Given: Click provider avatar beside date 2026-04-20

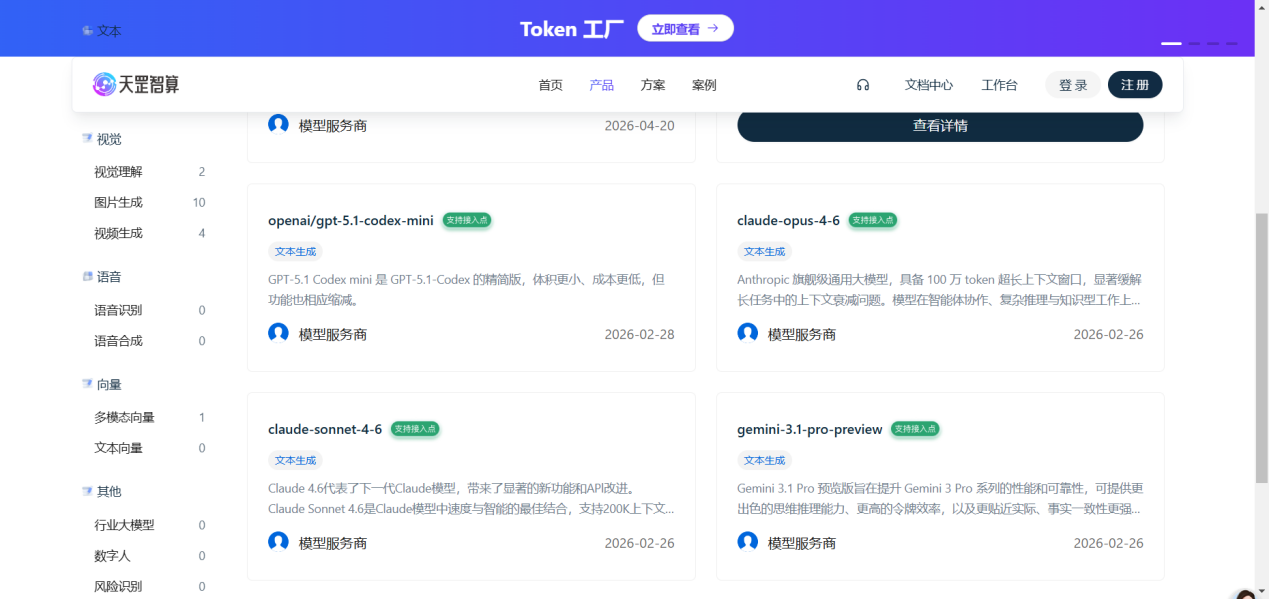Looking at the screenshot, I should click(278, 125).
